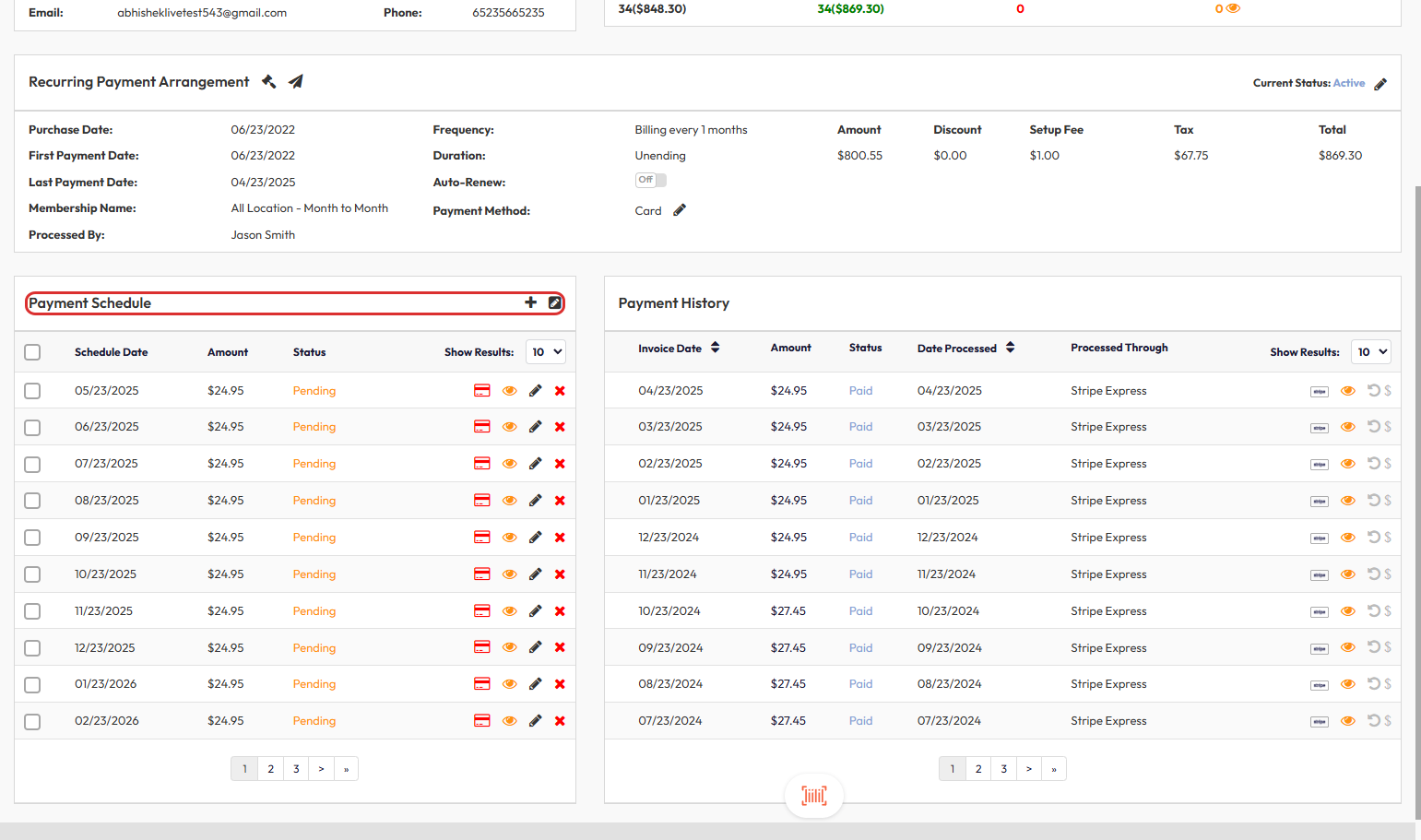The image size is (1421, 840).
Task: Edit the 07/23/2025 scheduled payment
Action: (535, 464)
